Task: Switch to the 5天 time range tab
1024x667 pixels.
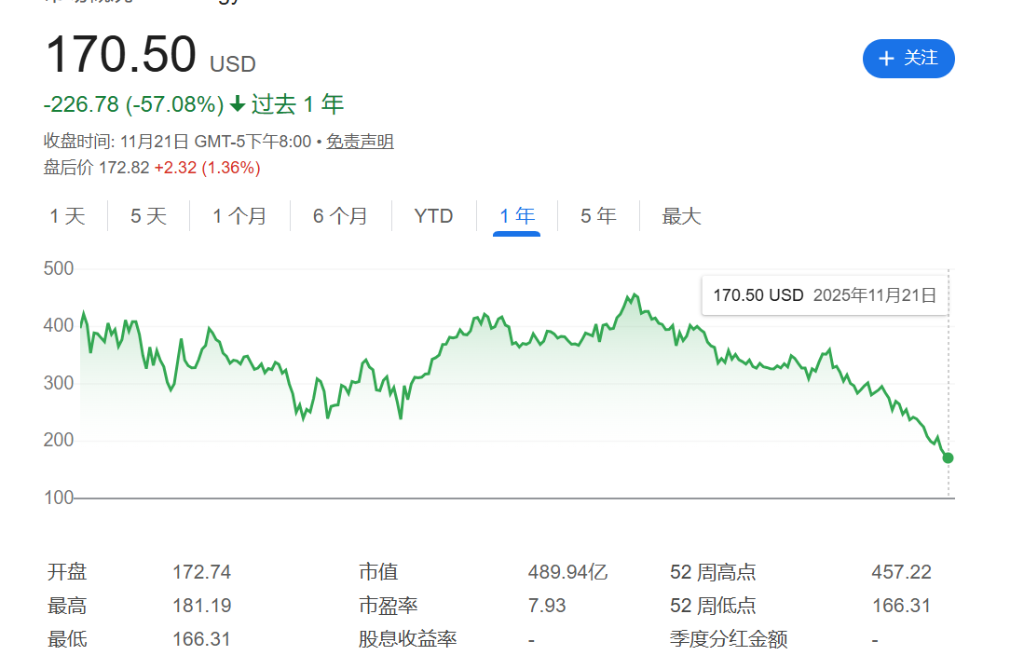Action: click(x=148, y=216)
